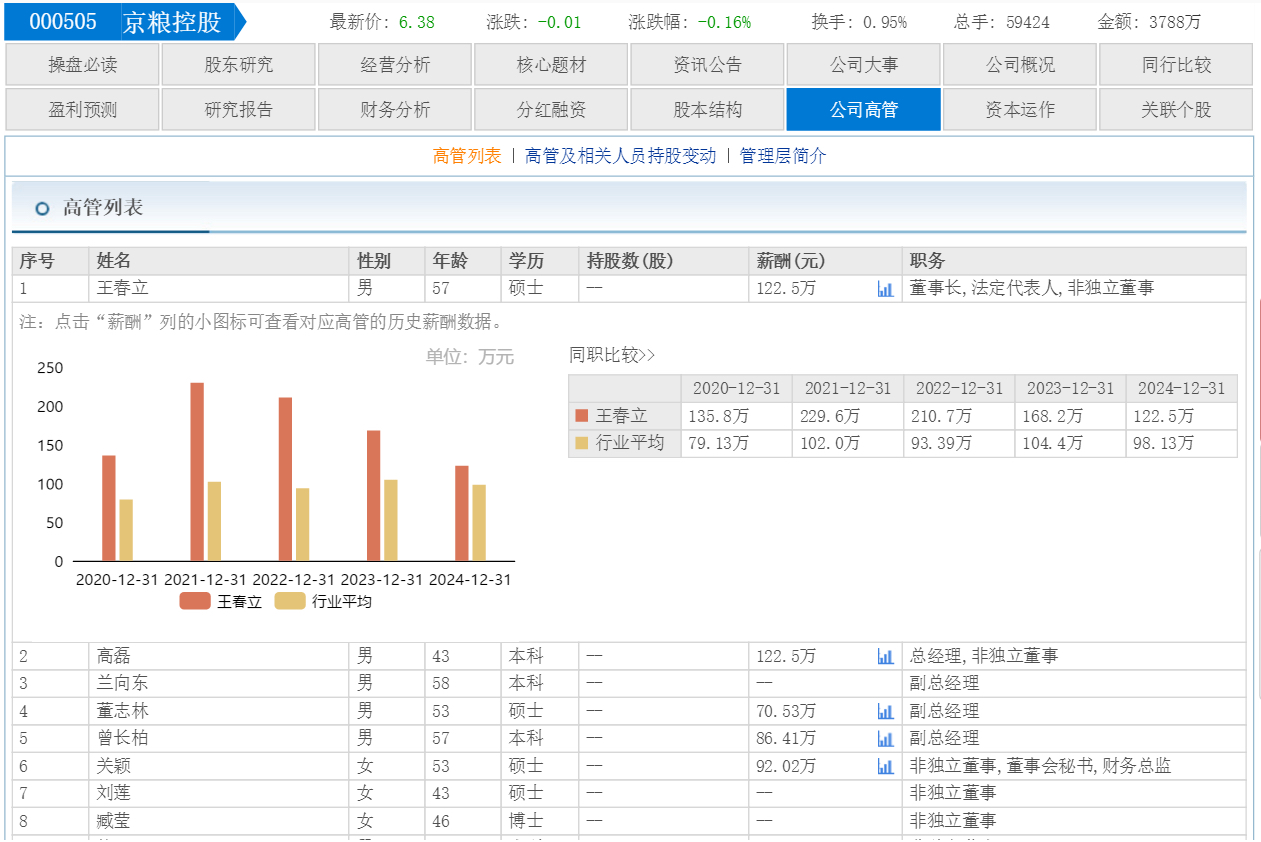
Task: Open the 股本结构 tab
Action: point(707,109)
